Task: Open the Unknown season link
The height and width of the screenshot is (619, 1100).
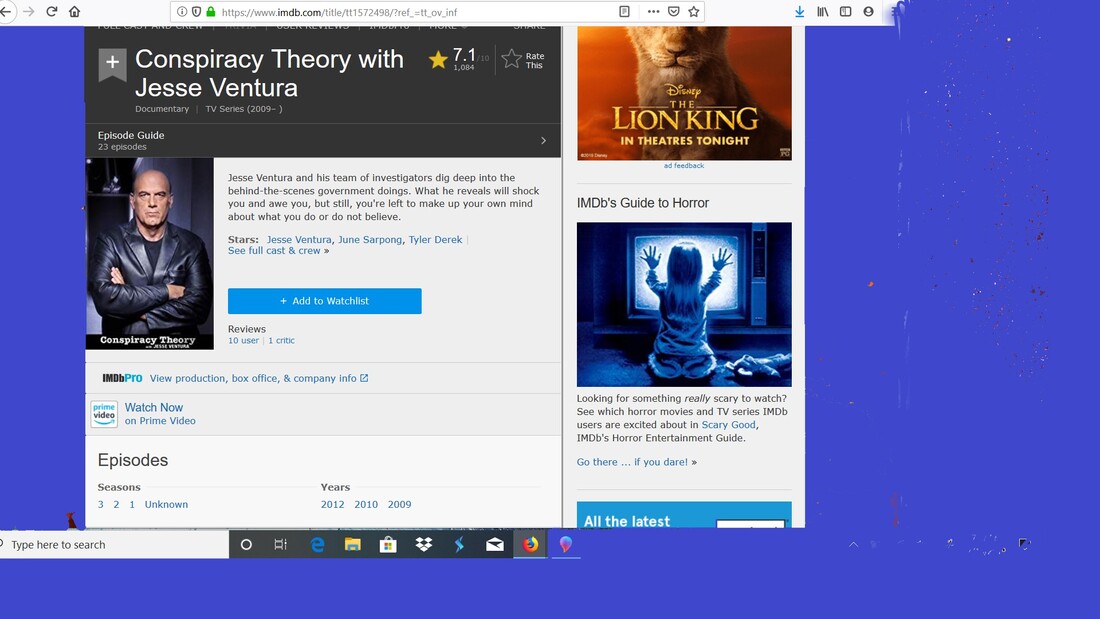Action: tap(166, 505)
